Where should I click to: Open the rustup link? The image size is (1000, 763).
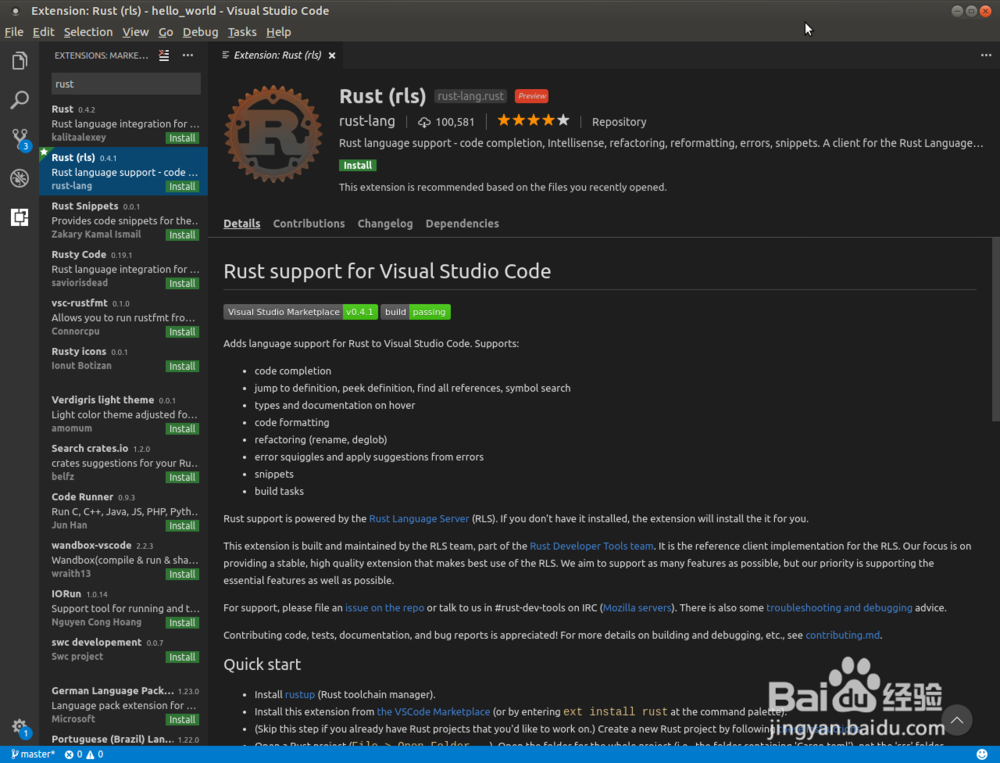click(300, 695)
